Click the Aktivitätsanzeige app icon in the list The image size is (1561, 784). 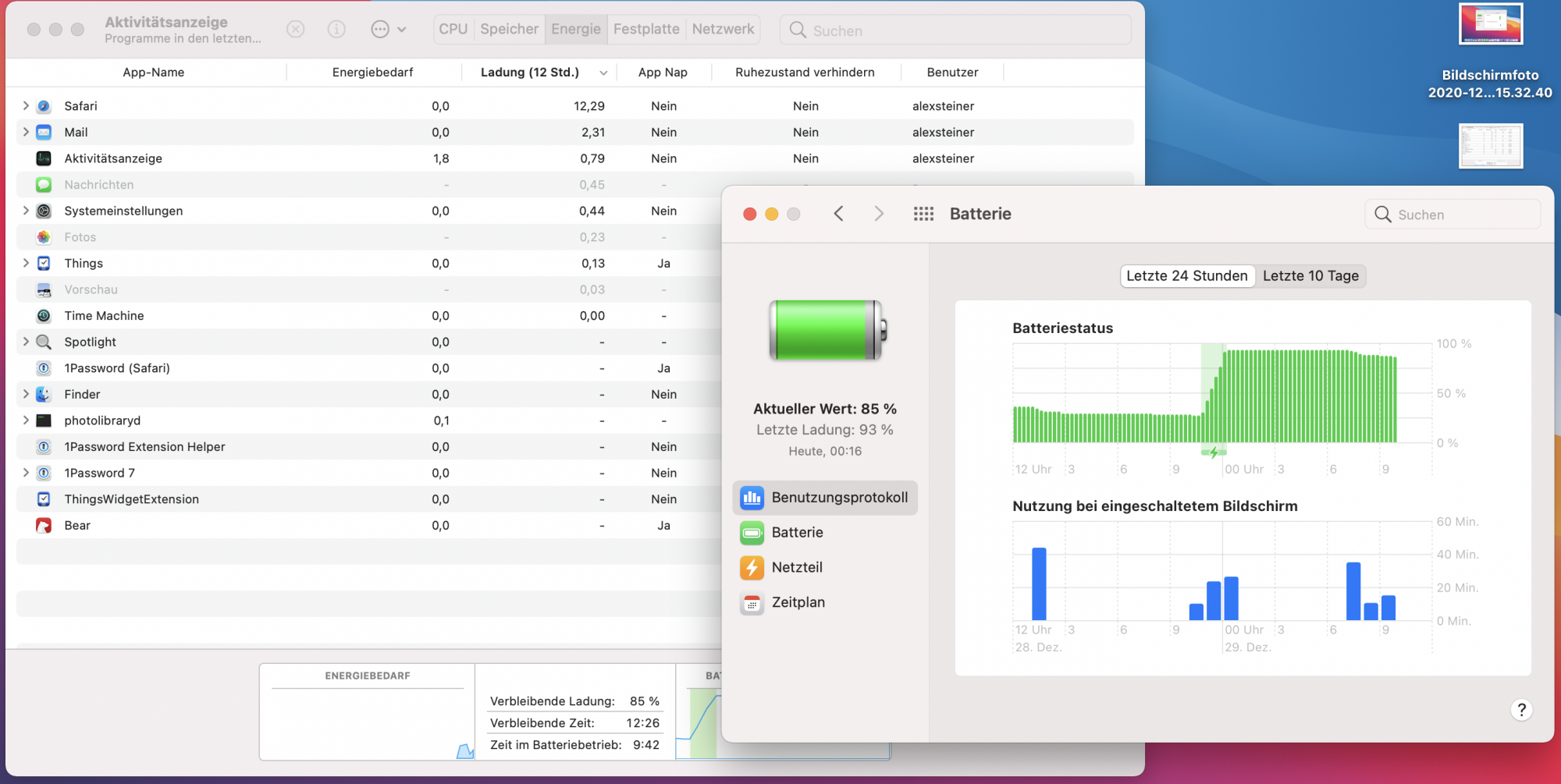pyautogui.click(x=44, y=158)
